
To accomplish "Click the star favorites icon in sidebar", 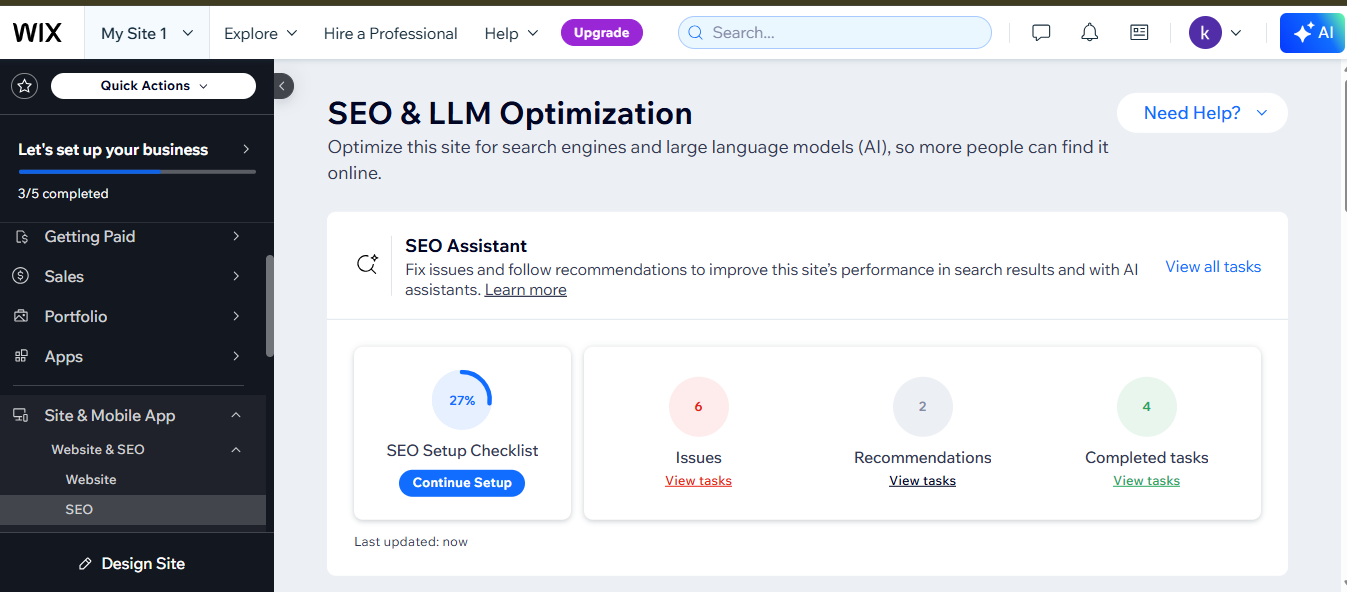I will (x=25, y=86).
